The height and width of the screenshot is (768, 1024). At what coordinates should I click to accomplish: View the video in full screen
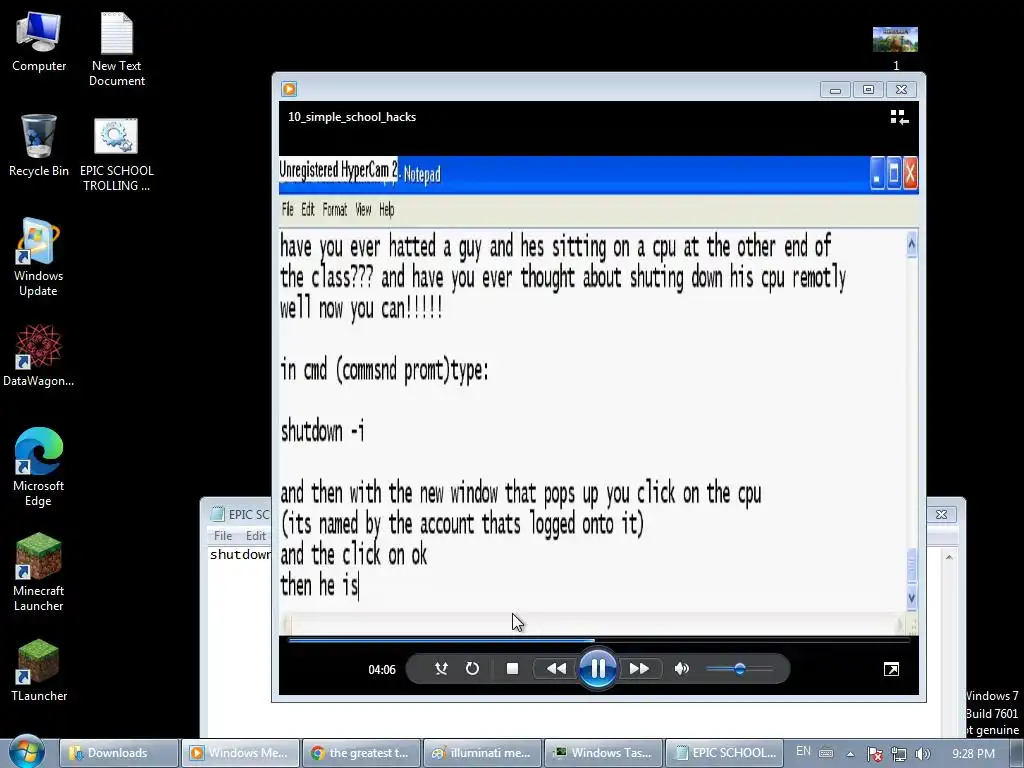(891, 669)
